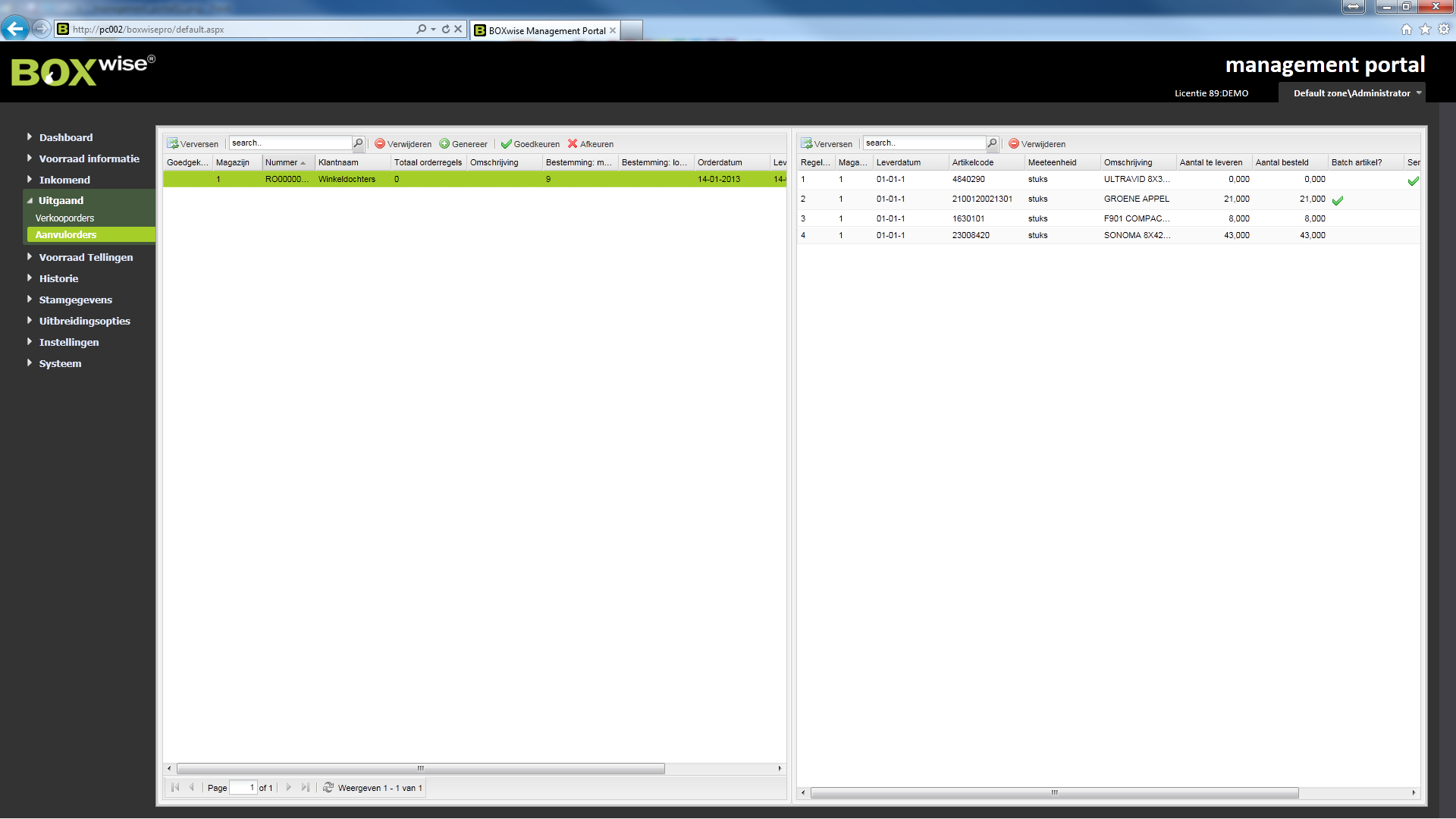
Task: Click the magnifier icon of left search box
Action: 358,143
